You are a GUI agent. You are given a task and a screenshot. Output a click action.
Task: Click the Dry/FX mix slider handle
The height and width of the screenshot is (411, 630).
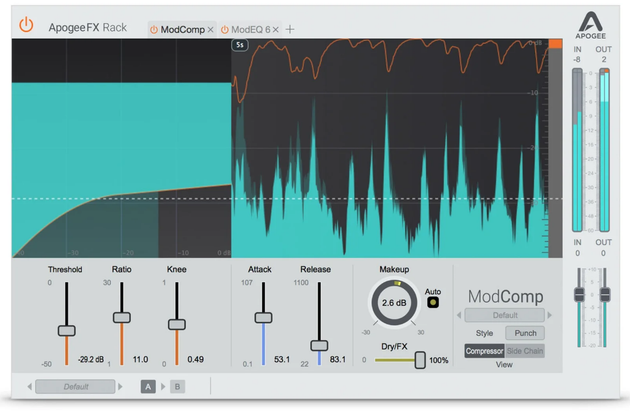[420, 360]
